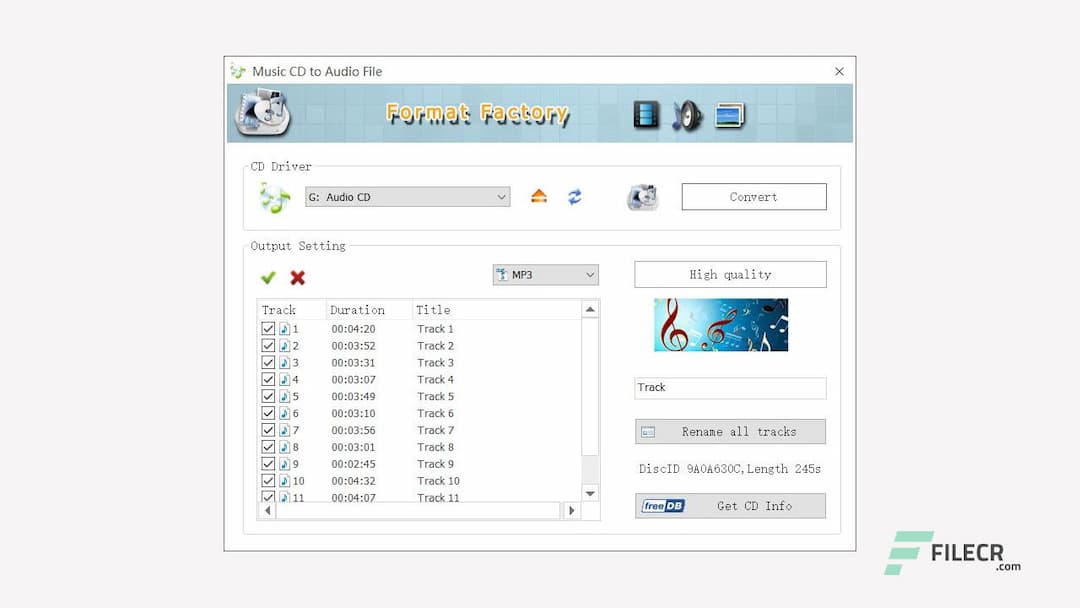Click the Picture conversion icon in the header
The width and height of the screenshot is (1080, 608).
tap(730, 114)
